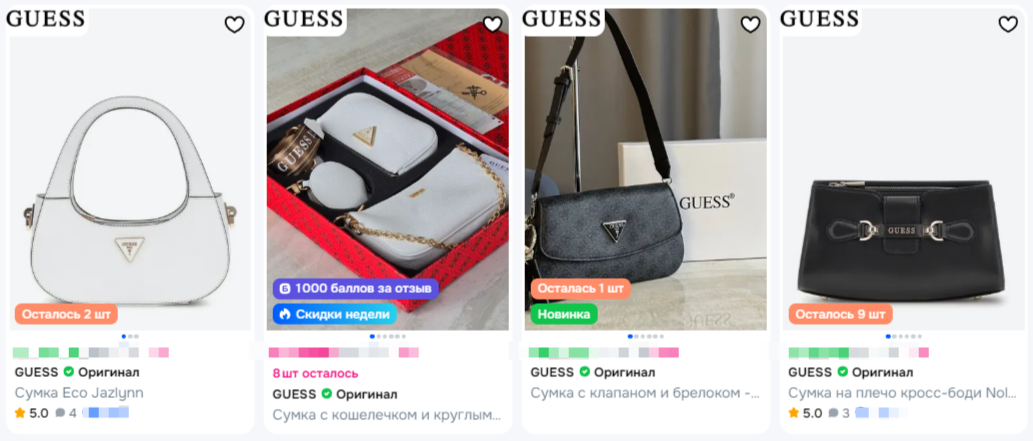Click Оригинал verified badge on cross-body bag
The height and width of the screenshot is (441, 1033).
pyautogui.click(x=843, y=372)
